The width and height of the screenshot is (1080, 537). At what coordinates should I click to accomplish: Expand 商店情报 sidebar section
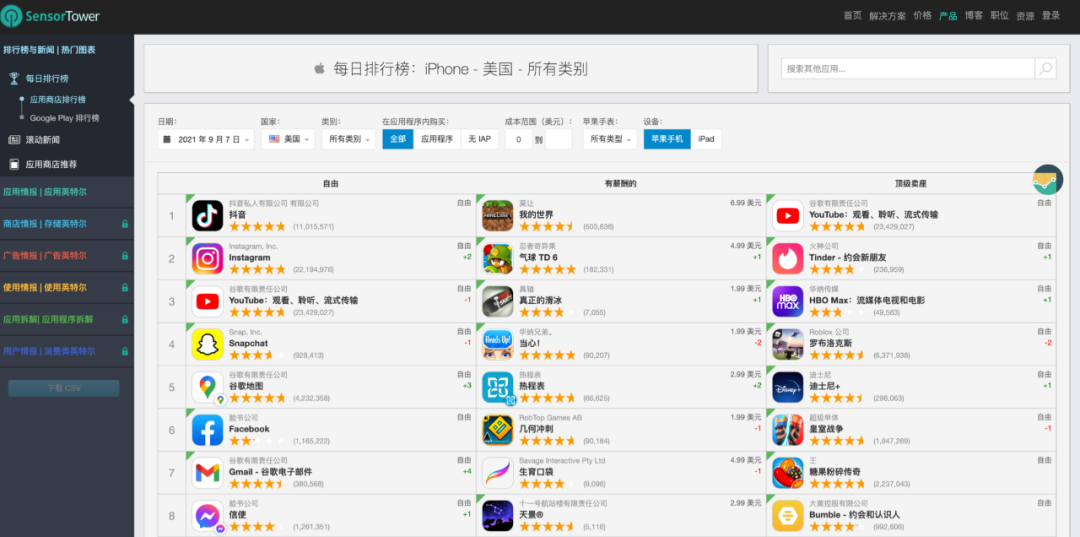point(67,224)
